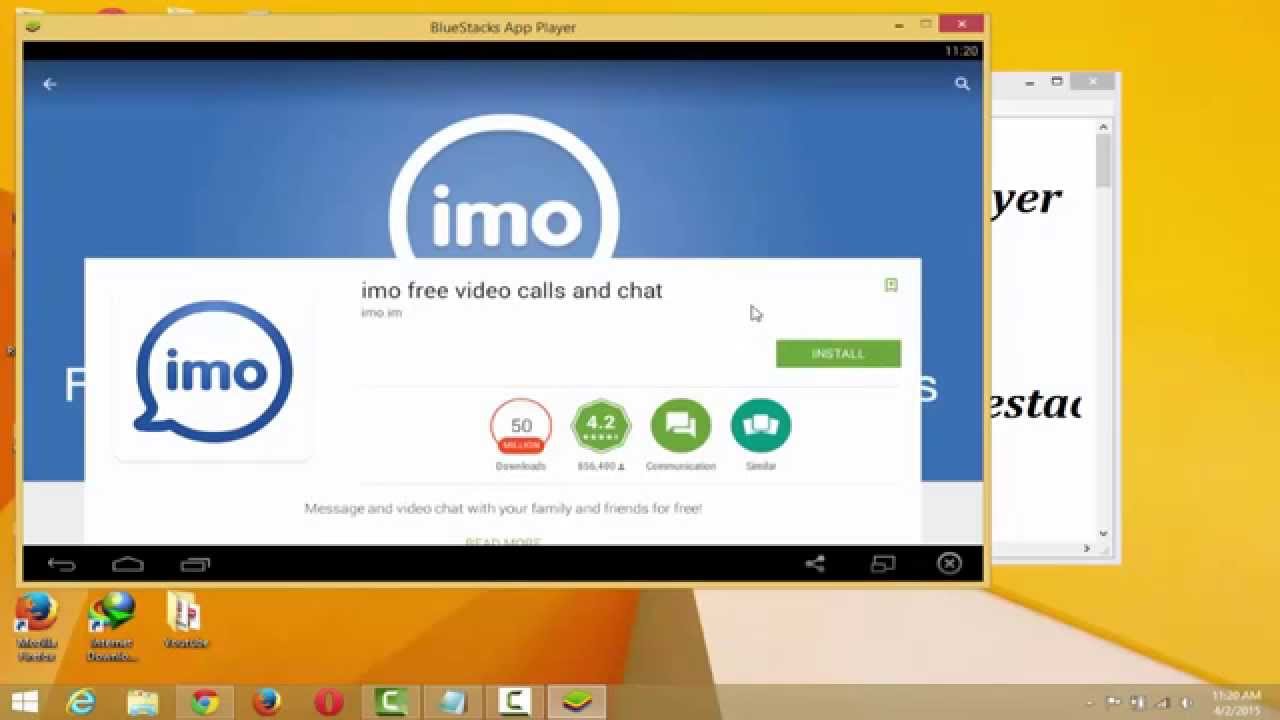Add imo to wishlist bookmark icon
The height and width of the screenshot is (720, 1280).
point(891,285)
